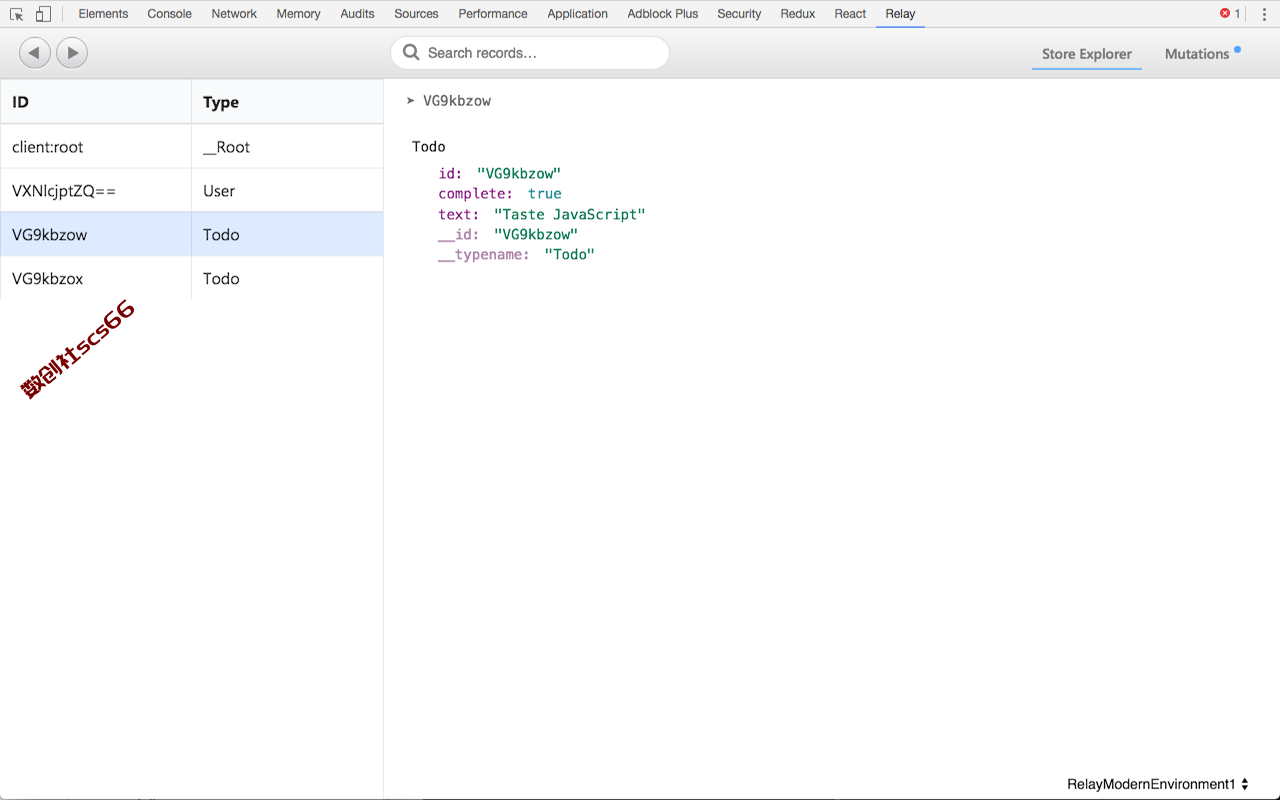Select the VXNlcjptZQ== record row

(x=191, y=190)
